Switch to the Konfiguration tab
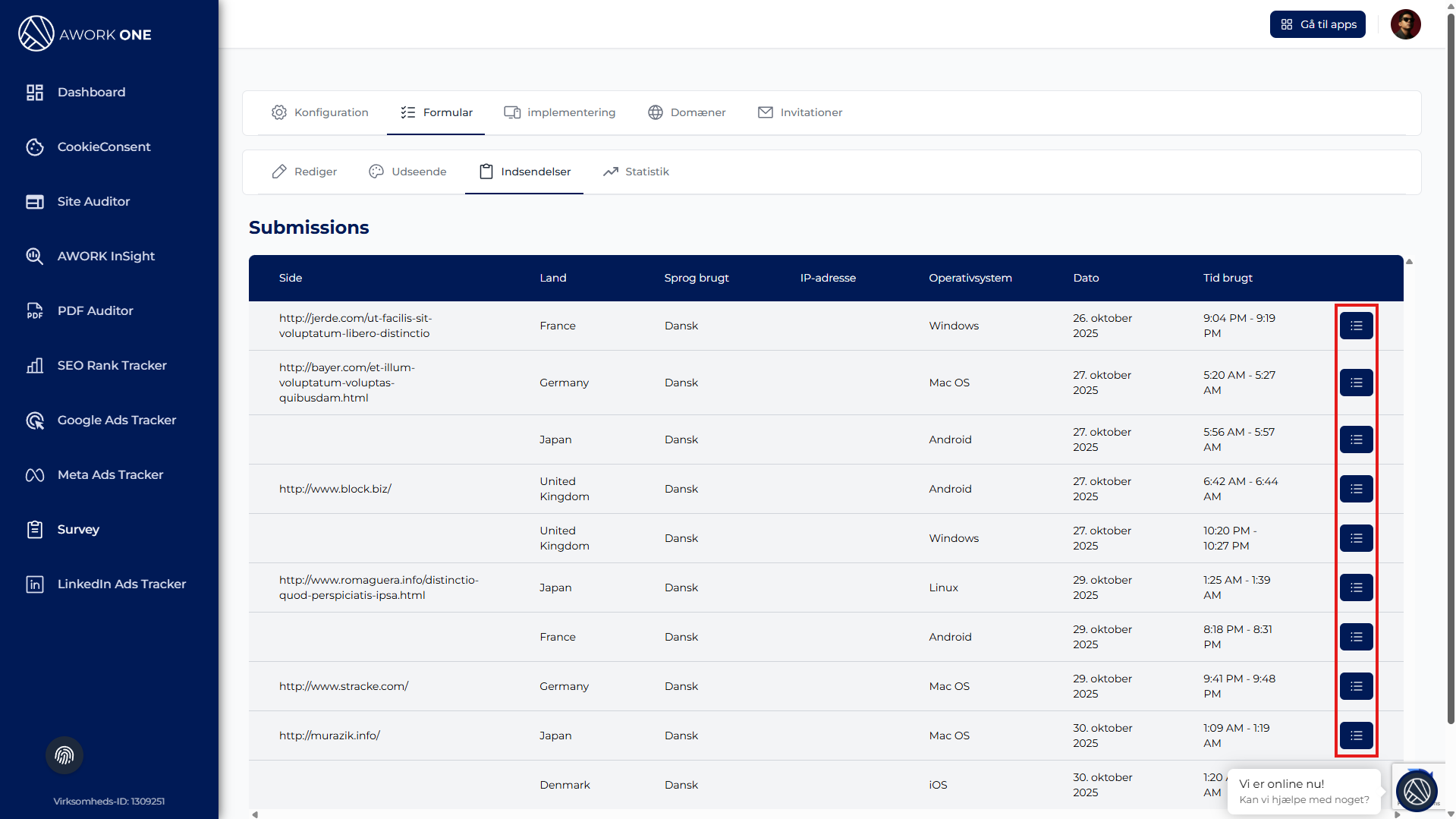The image size is (1456, 819). click(x=320, y=112)
